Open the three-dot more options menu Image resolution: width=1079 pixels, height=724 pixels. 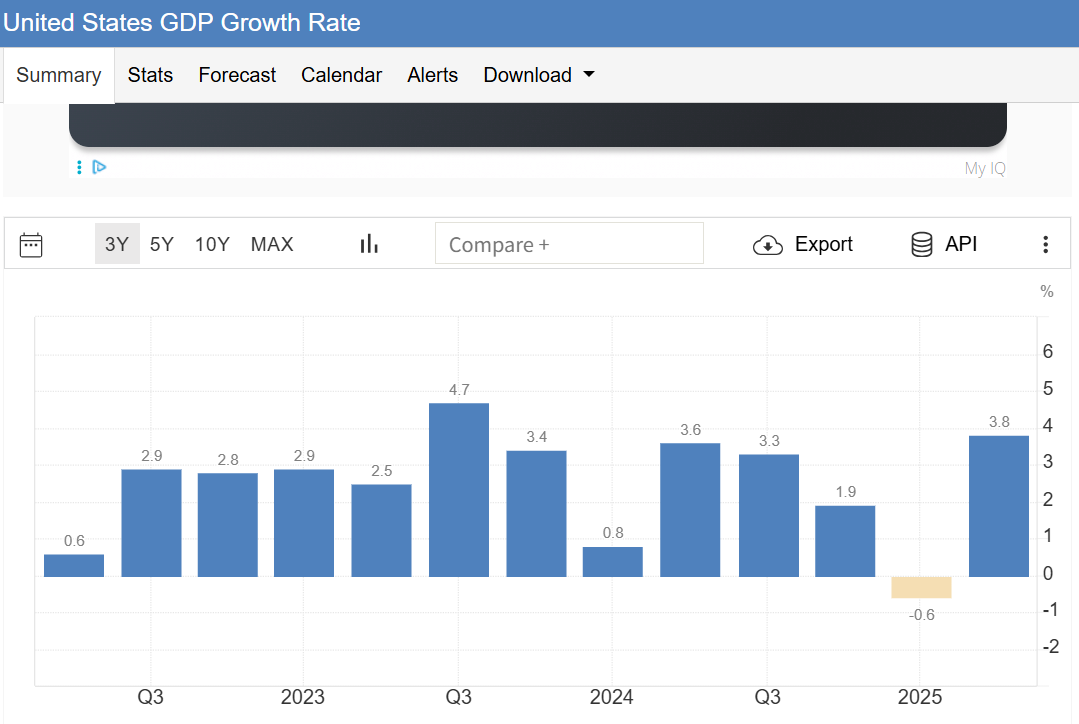(1045, 245)
